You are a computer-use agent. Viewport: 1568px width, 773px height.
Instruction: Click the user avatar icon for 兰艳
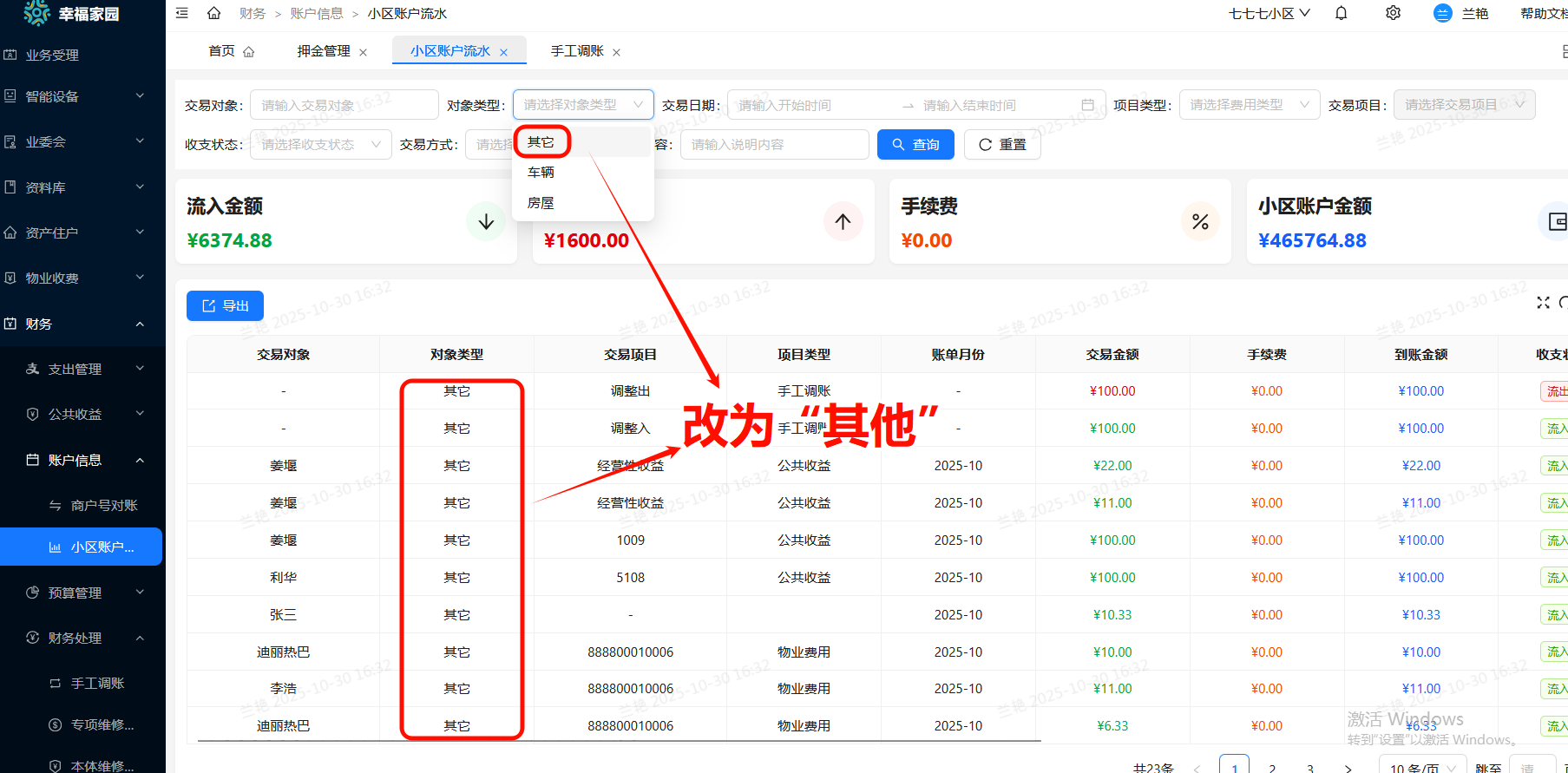pos(1442,13)
